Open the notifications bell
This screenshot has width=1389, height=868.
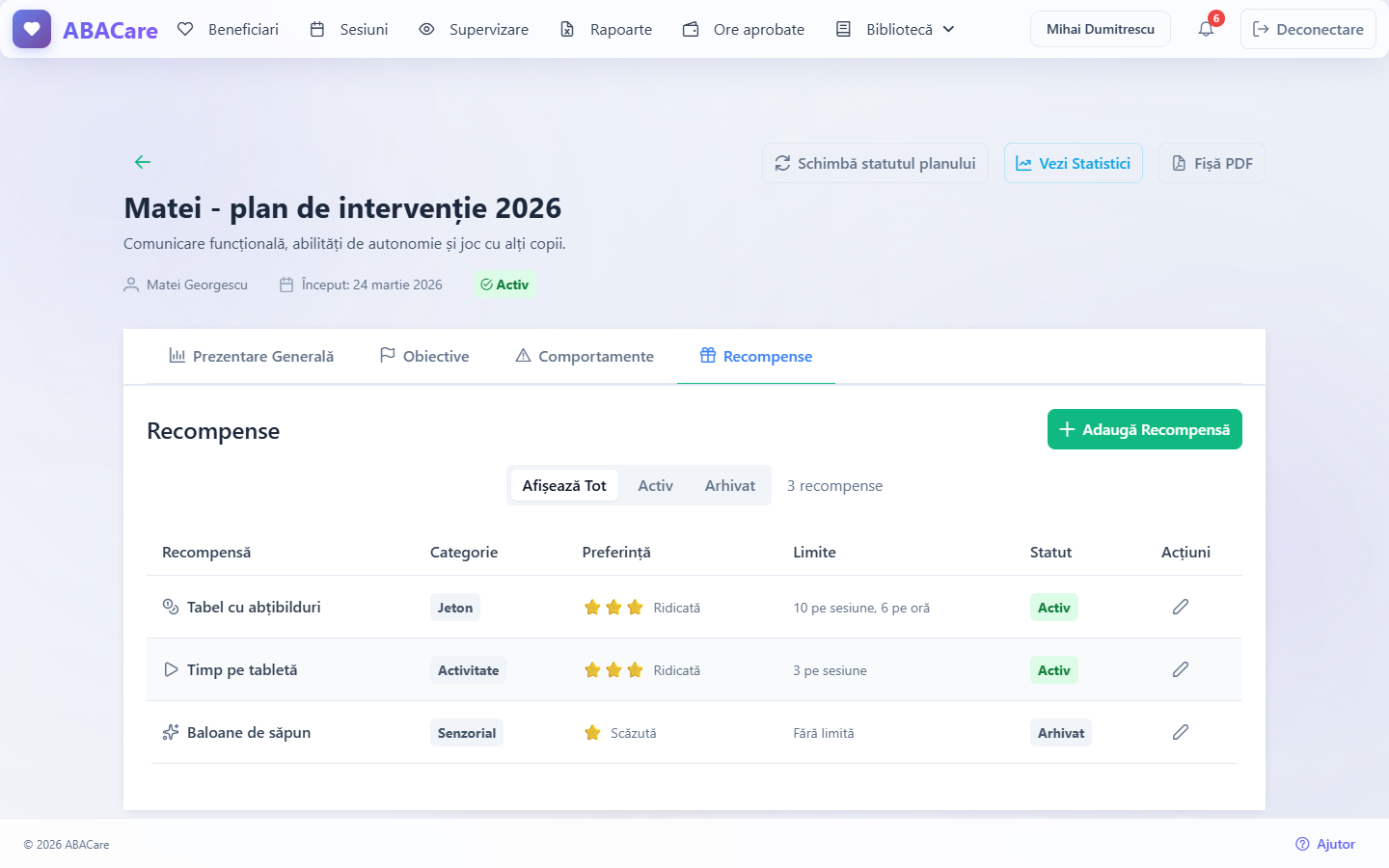(x=1206, y=29)
